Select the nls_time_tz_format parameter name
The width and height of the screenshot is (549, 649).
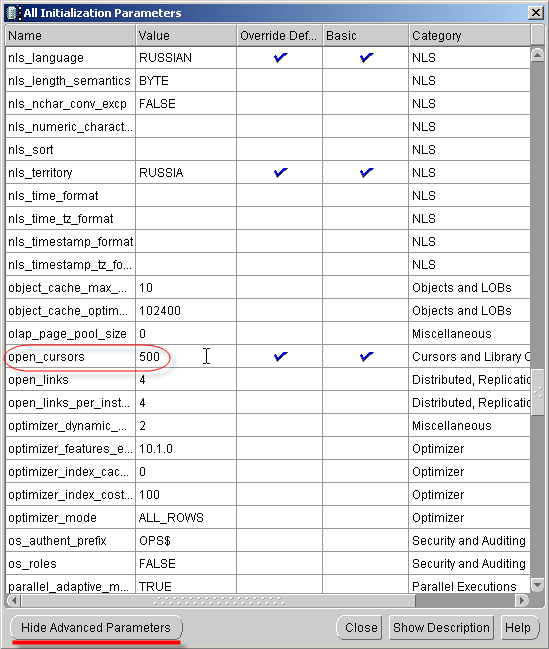(x=60, y=219)
